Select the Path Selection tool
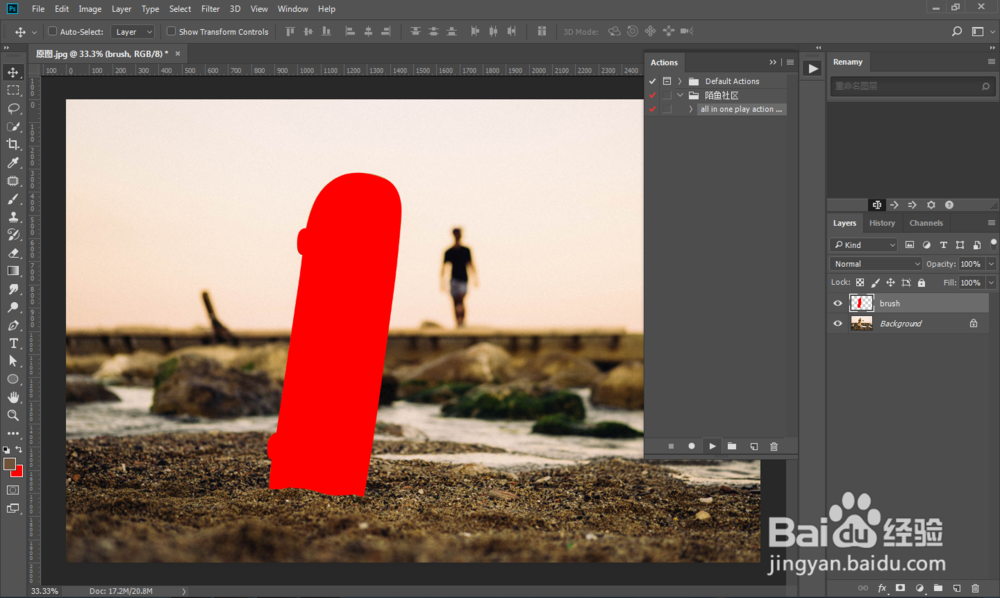 click(13, 361)
